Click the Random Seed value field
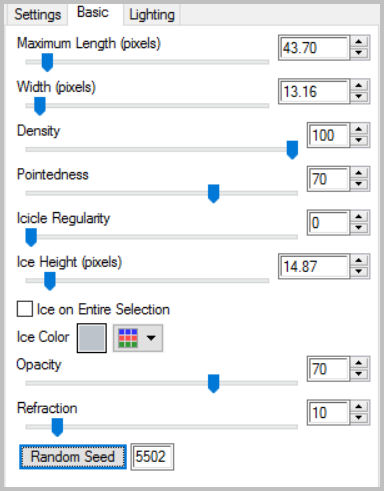The width and height of the screenshot is (384, 491). [x=152, y=457]
